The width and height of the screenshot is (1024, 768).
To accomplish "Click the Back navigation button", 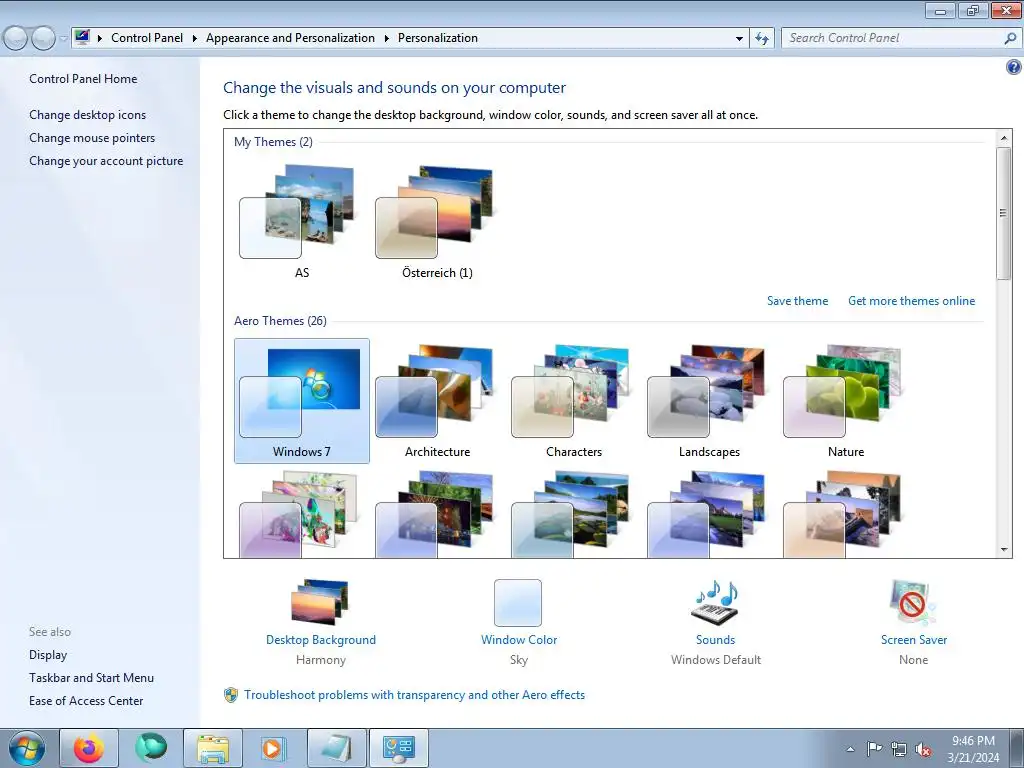I will [x=16, y=39].
